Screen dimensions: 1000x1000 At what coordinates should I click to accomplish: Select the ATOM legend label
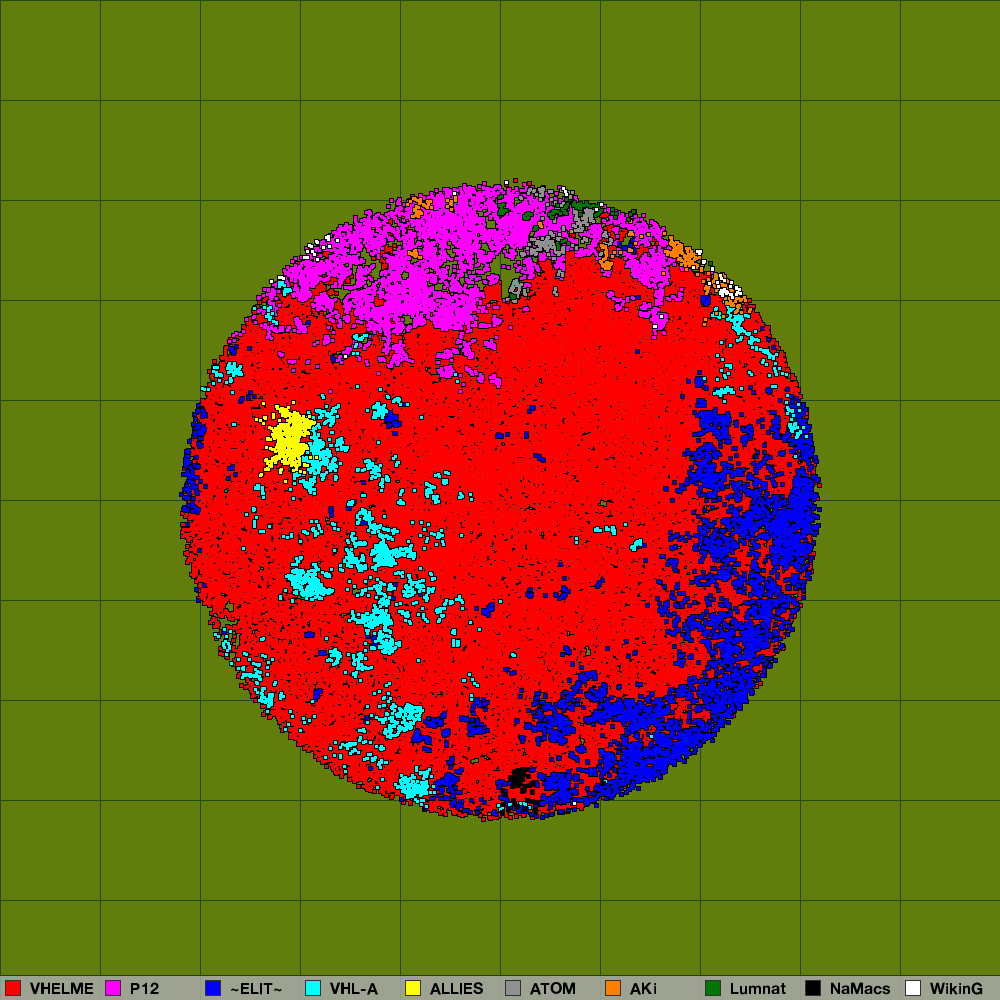tap(552, 989)
